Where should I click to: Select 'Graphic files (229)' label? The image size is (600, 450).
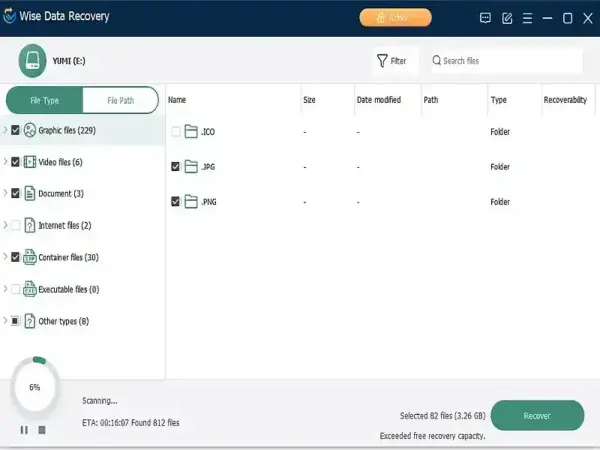click(67, 130)
